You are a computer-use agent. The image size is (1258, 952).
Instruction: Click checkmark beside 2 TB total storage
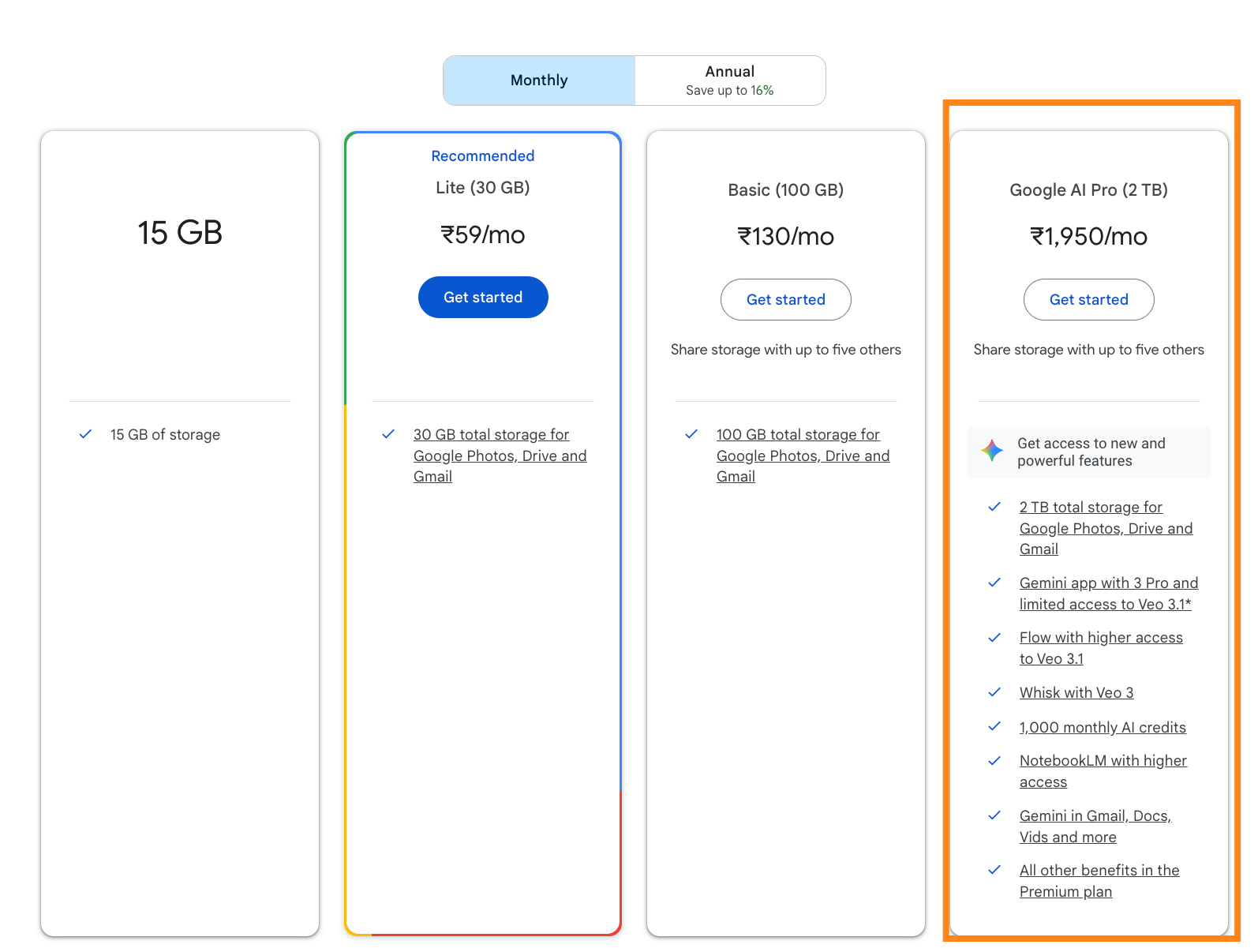994,507
